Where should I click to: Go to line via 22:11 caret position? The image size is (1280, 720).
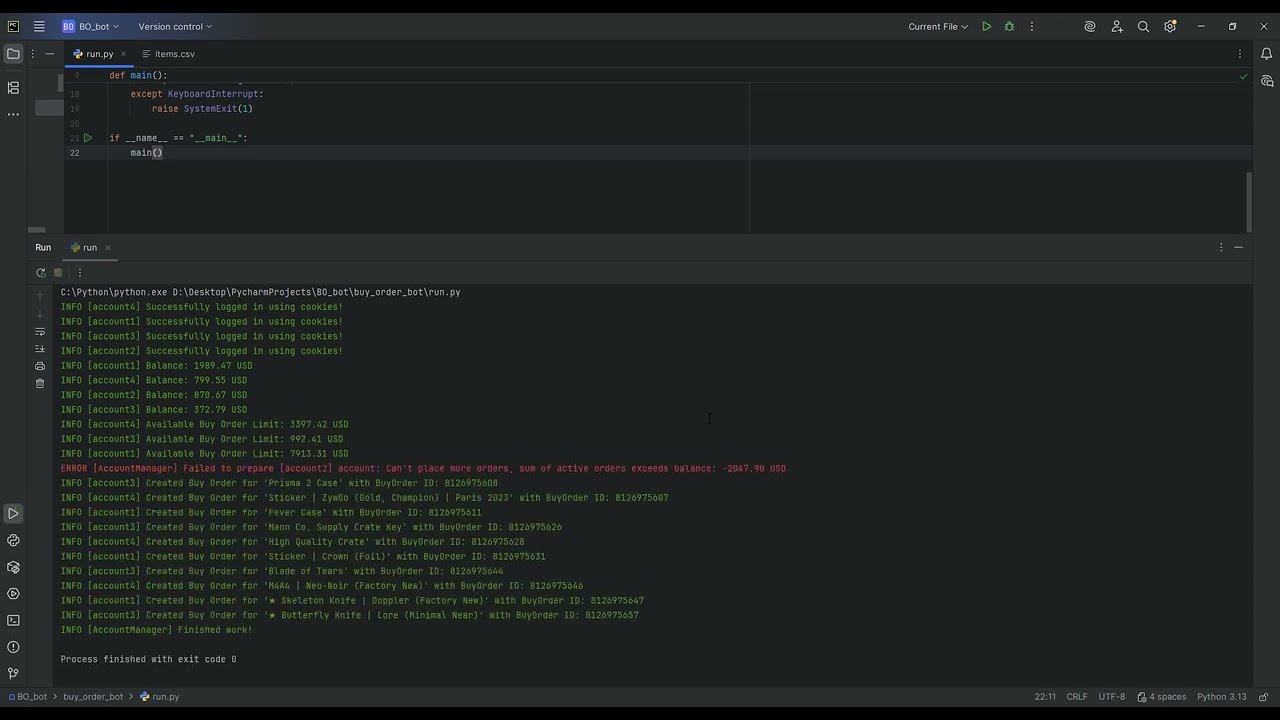pos(1045,697)
